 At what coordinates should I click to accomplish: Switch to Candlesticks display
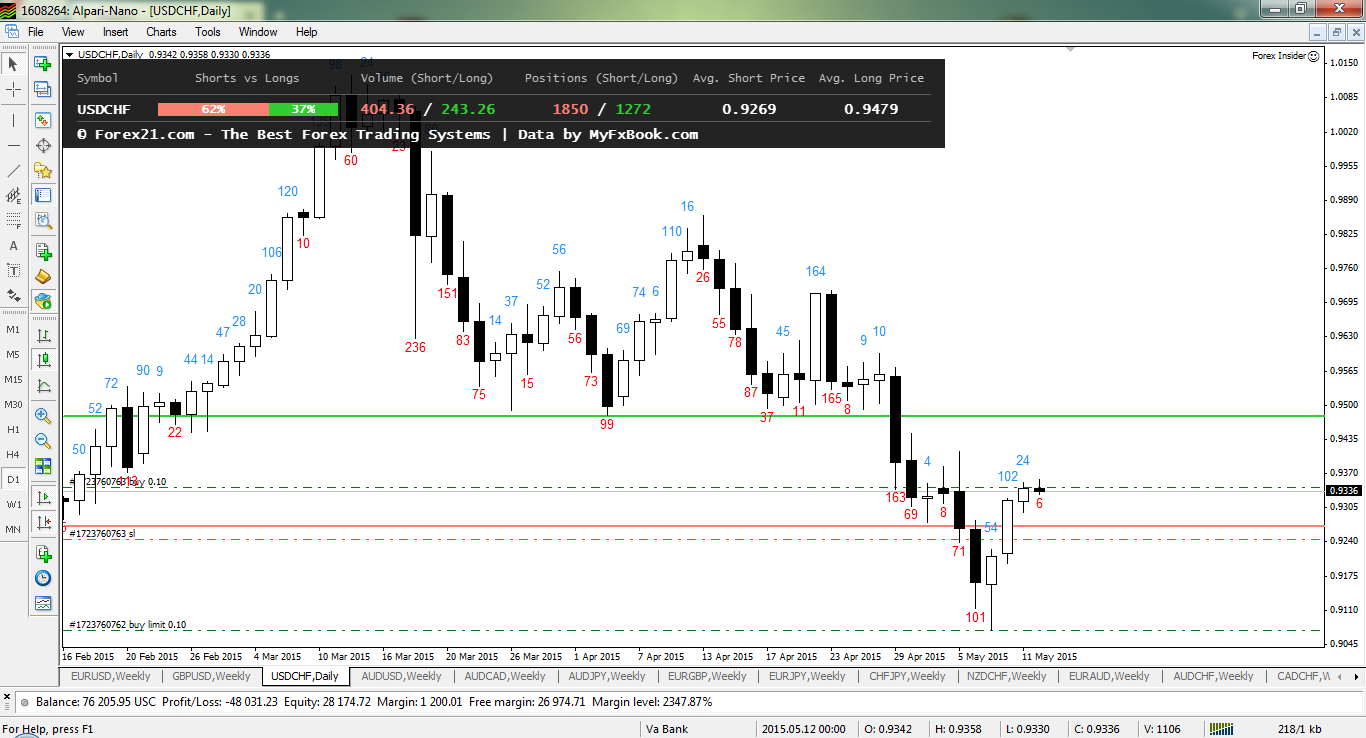(x=43, y=360)
